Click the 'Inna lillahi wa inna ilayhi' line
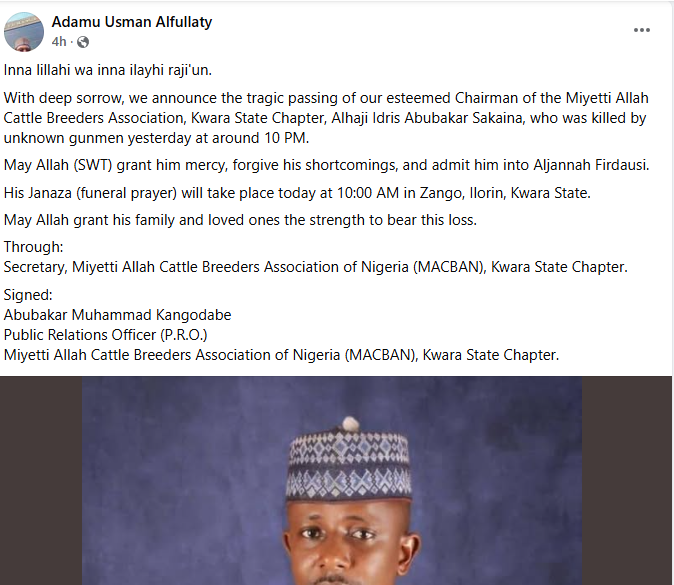This screenshot has width=674, height=585. pos(107,70)
